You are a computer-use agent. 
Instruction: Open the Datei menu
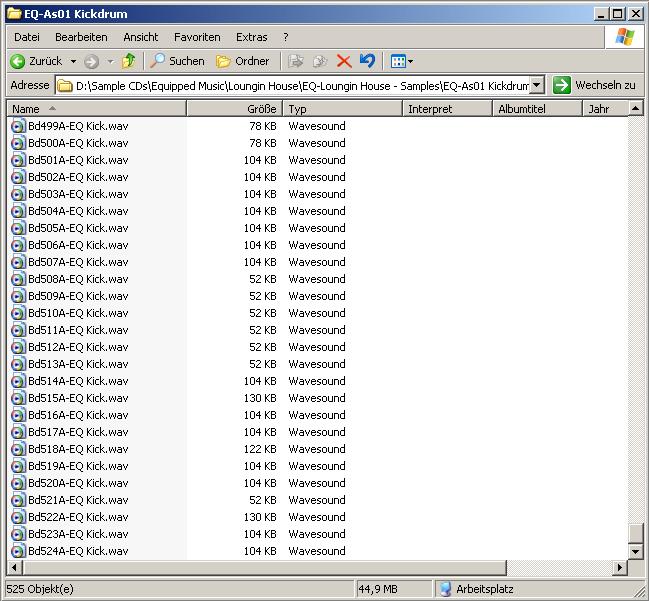coord(27,37)
